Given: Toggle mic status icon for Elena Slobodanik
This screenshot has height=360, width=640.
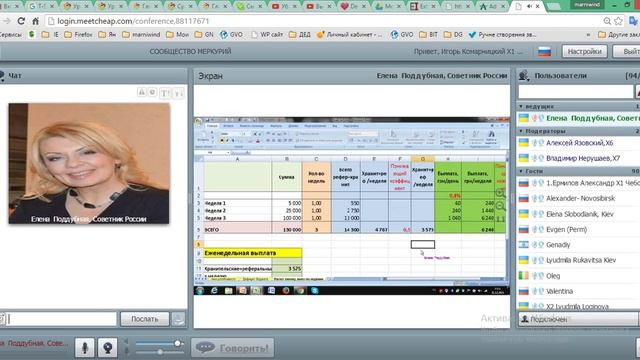Looking at the screenshot, I should click(534, 214).
